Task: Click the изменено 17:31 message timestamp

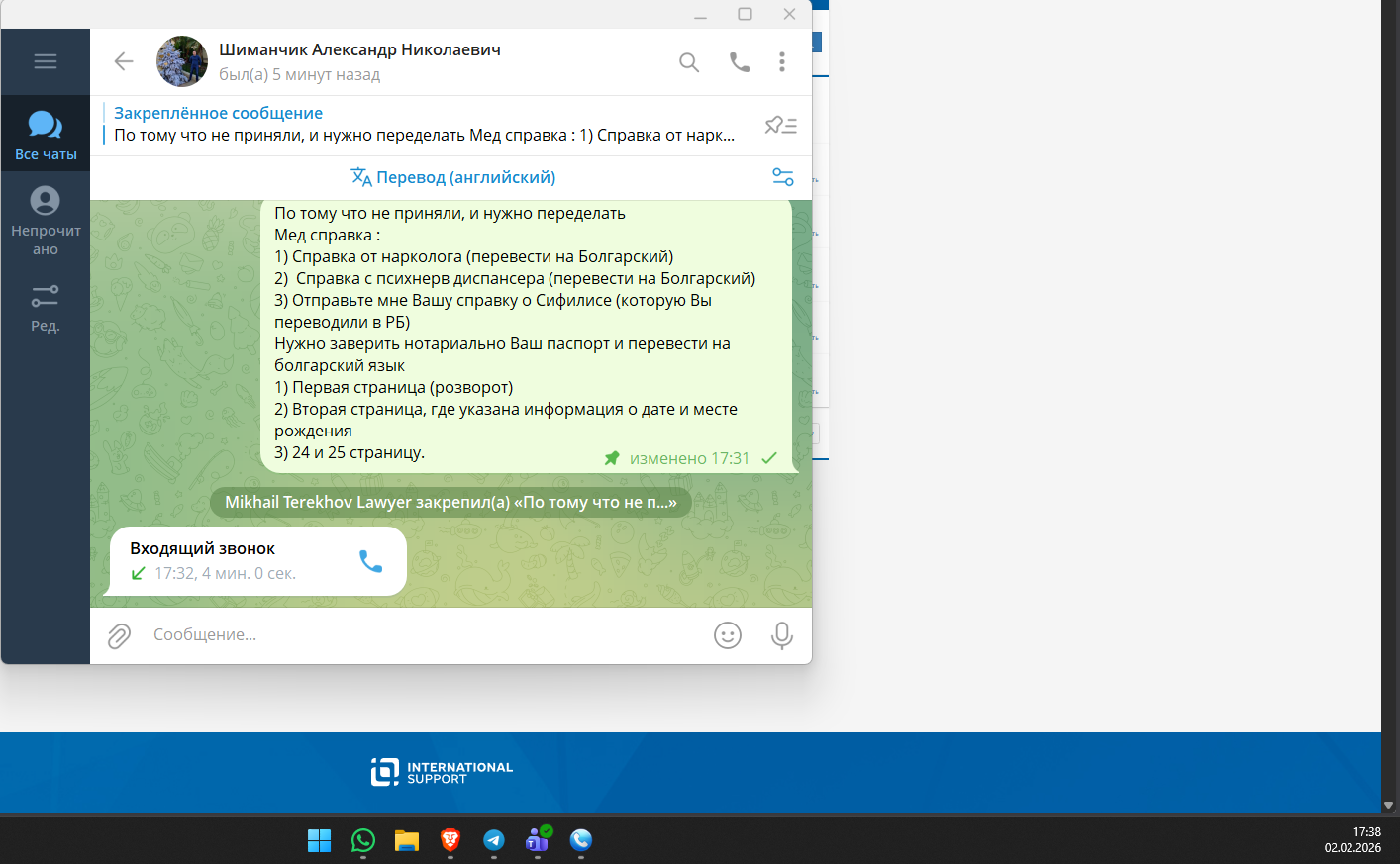Action: coord(689,458)
